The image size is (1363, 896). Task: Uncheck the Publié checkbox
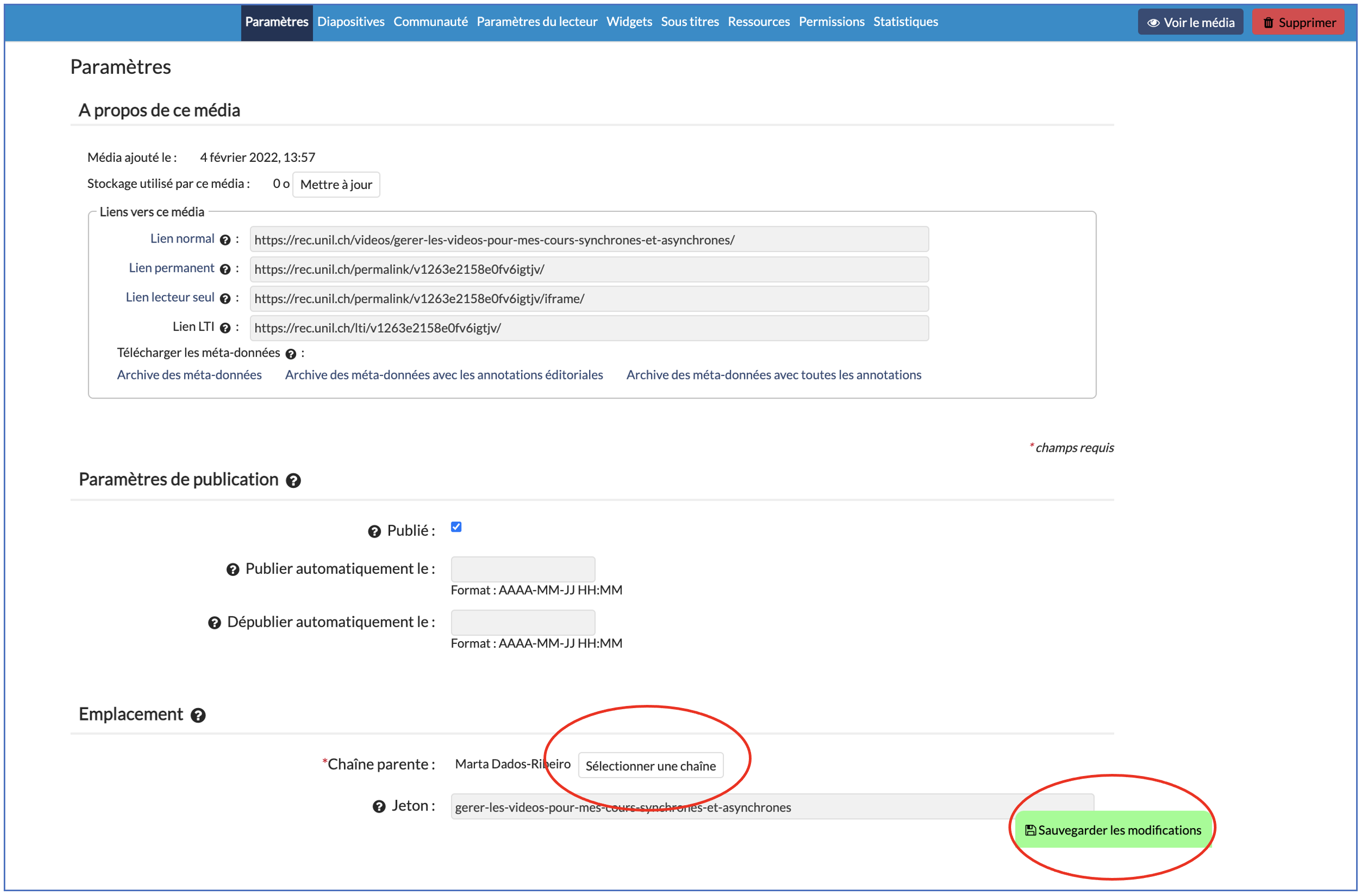(x=456, y=527)
